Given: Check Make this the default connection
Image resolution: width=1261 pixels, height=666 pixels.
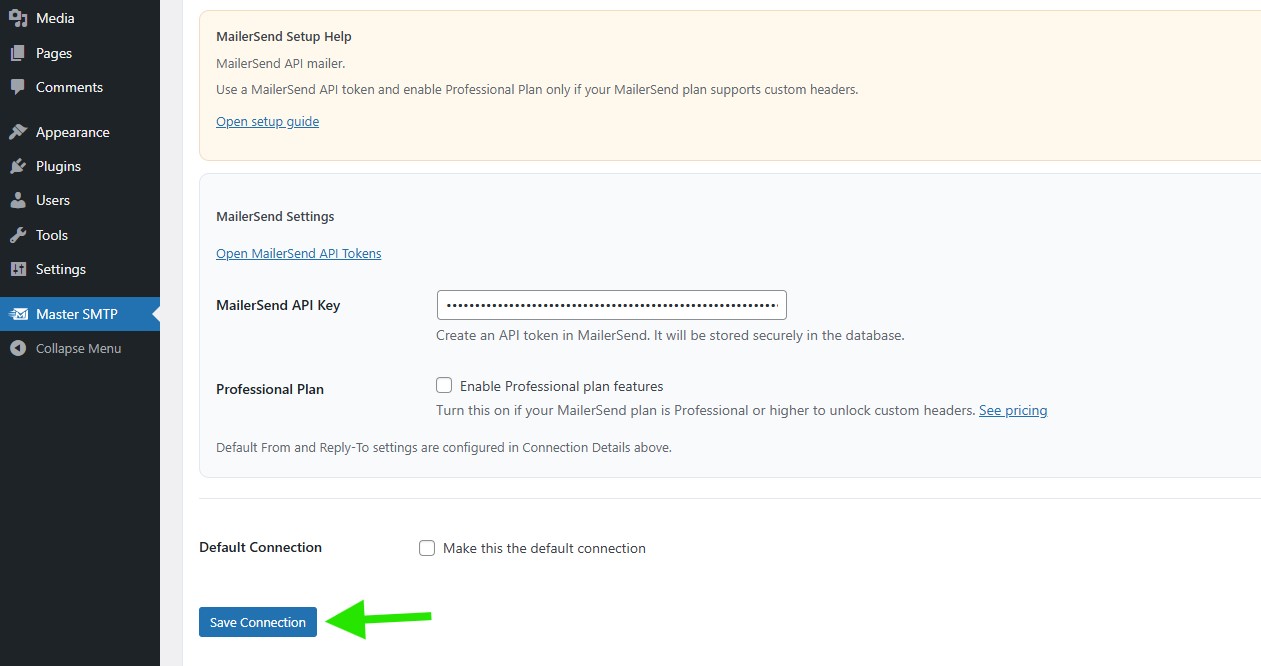Looking at the screenshot, I should (427, 548).
